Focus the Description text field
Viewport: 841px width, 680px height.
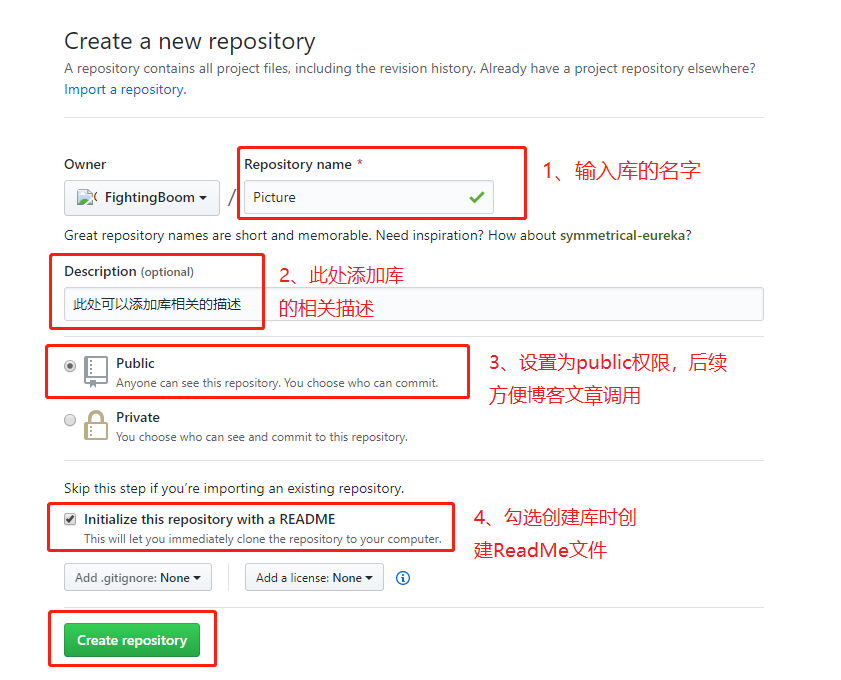coord(414,304)
